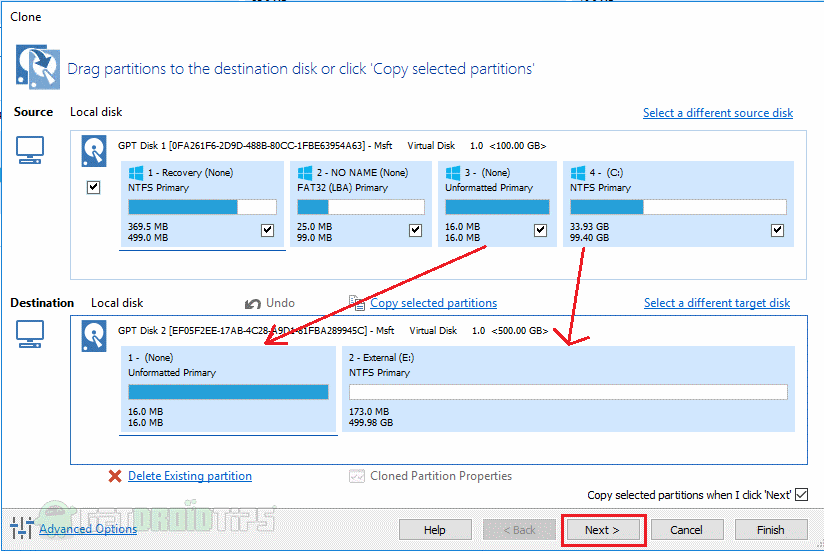
Task: Click the Clone wizard disk icon
Action: pos(37,67)
